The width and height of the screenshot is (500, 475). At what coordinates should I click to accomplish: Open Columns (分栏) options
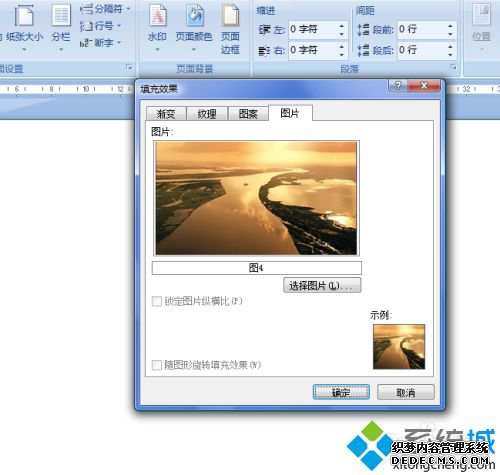tap(61, 28)
